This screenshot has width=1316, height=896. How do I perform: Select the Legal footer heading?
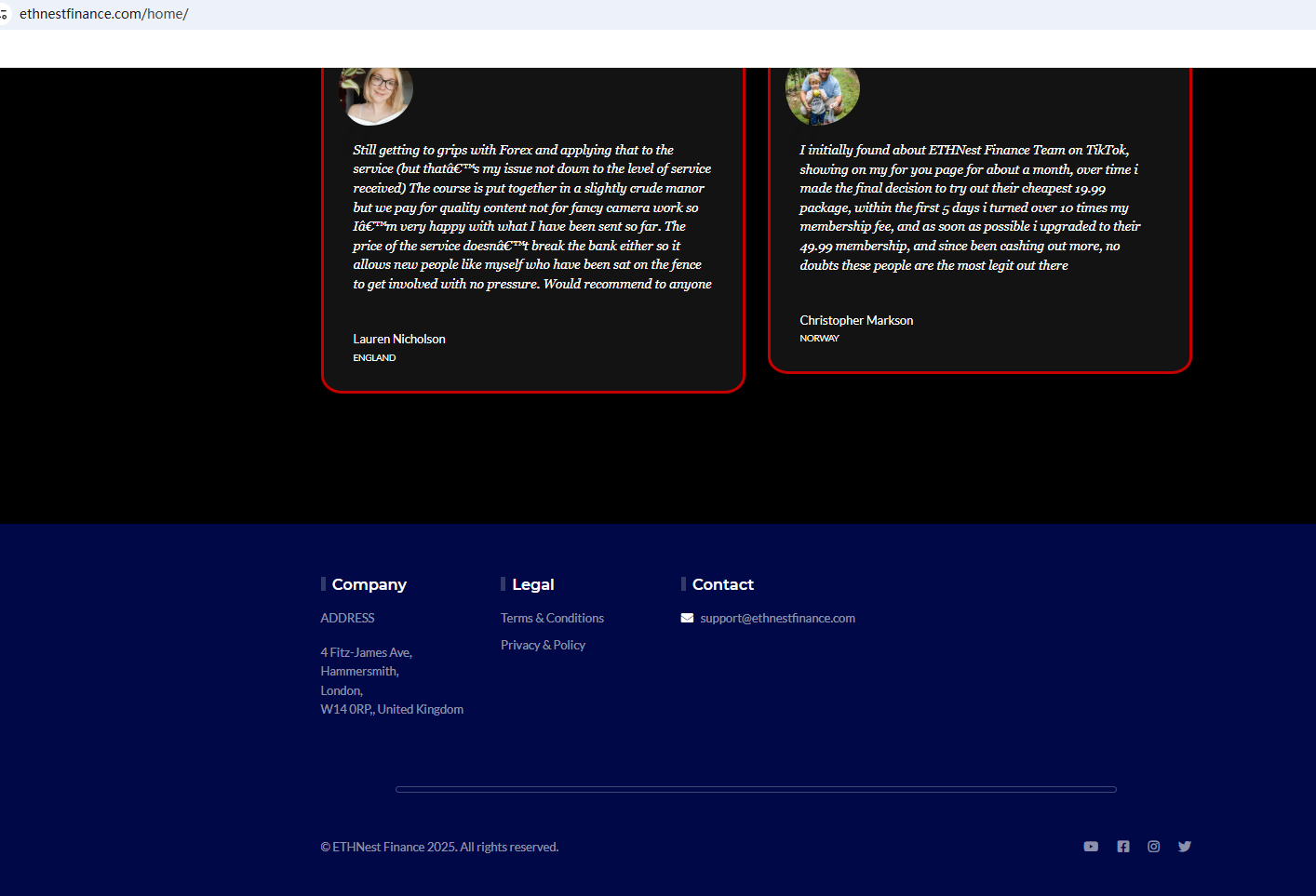[532, 584]
